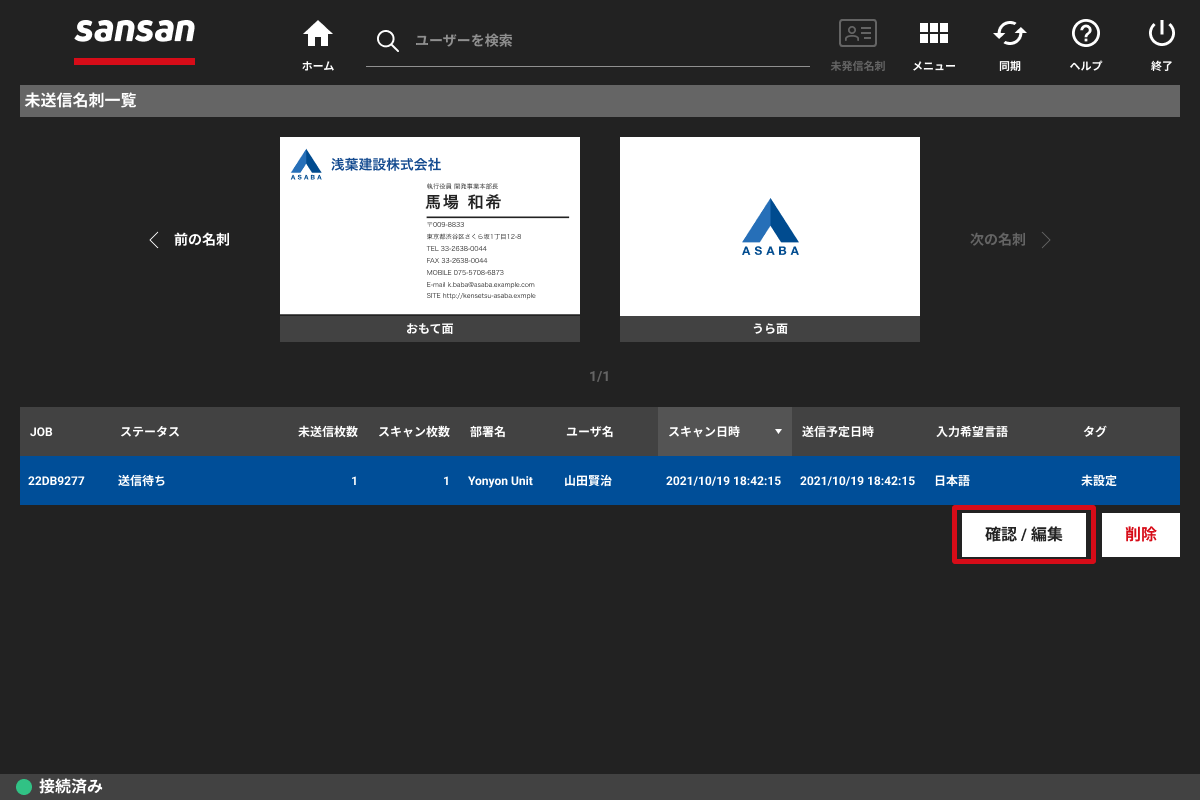The width and height of the screenshot is (1200, 800).
Task: Go to previous business card
Action: [189, 240]
